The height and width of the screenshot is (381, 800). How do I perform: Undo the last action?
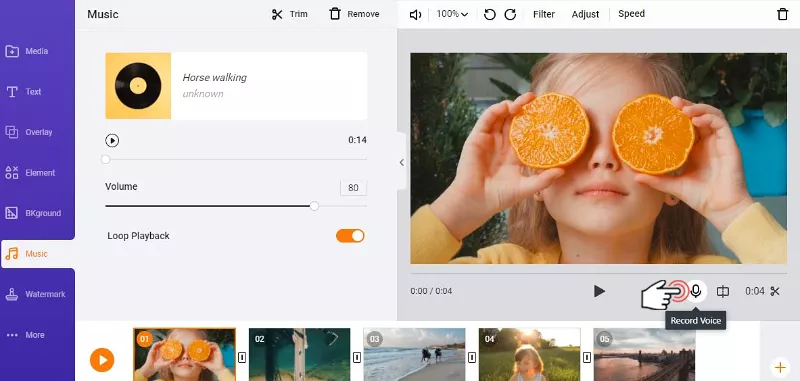[490, 14]
